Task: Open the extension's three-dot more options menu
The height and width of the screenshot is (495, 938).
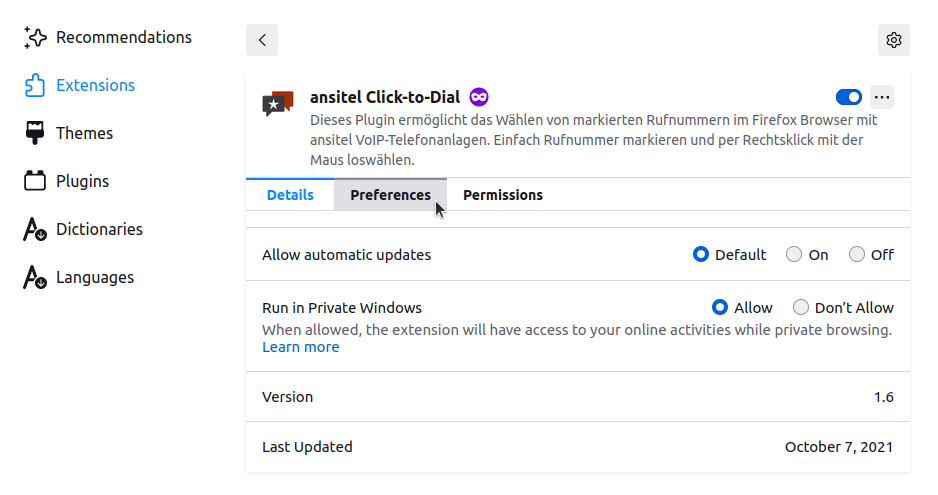Action: [882, 97]
